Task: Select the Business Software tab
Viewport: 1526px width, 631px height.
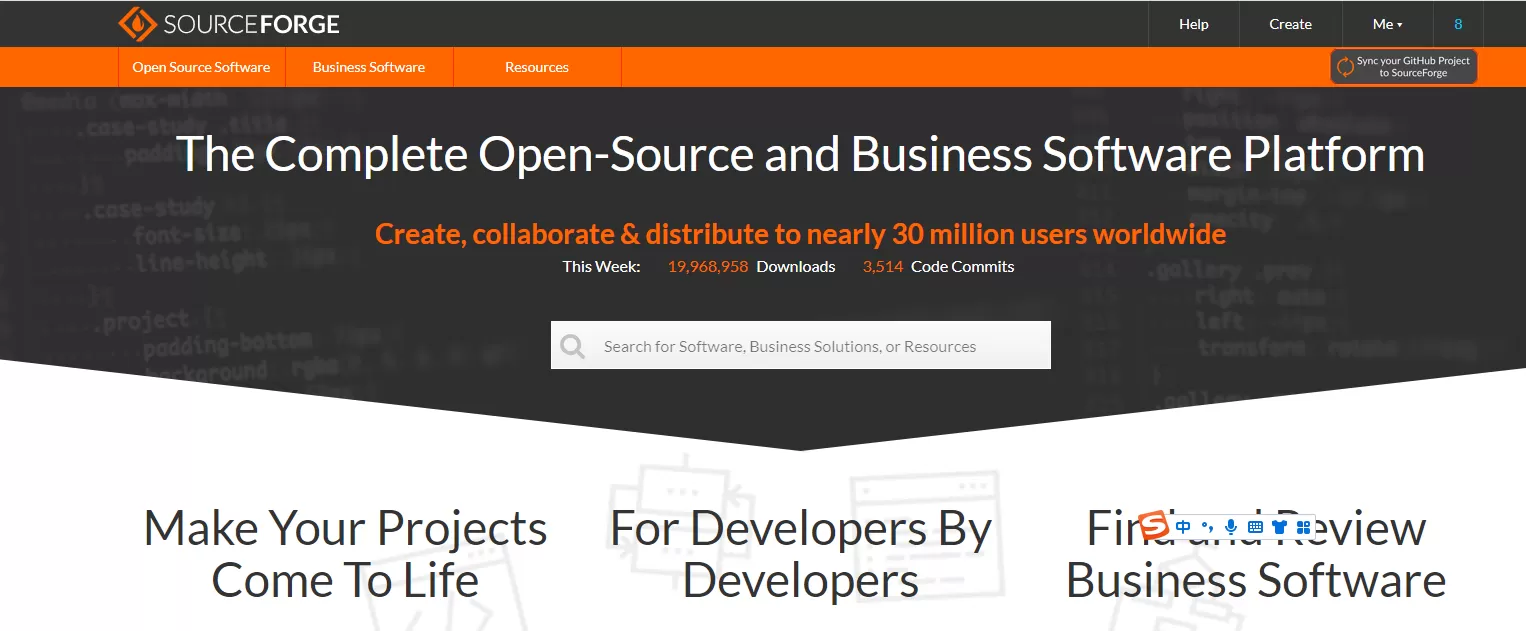Action: [x=369, y=67]
